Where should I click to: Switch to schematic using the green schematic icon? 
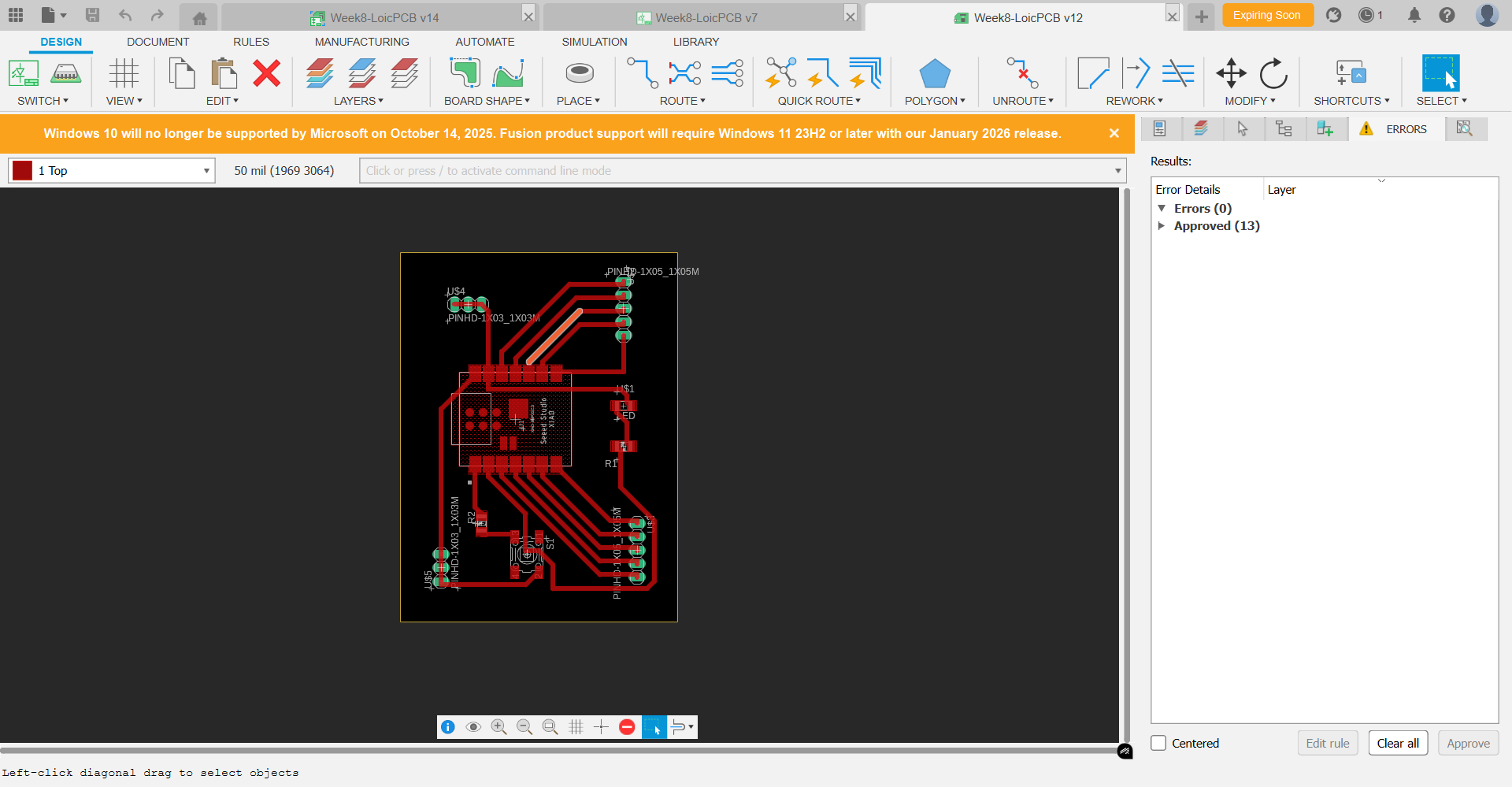(x=24, y=74)
